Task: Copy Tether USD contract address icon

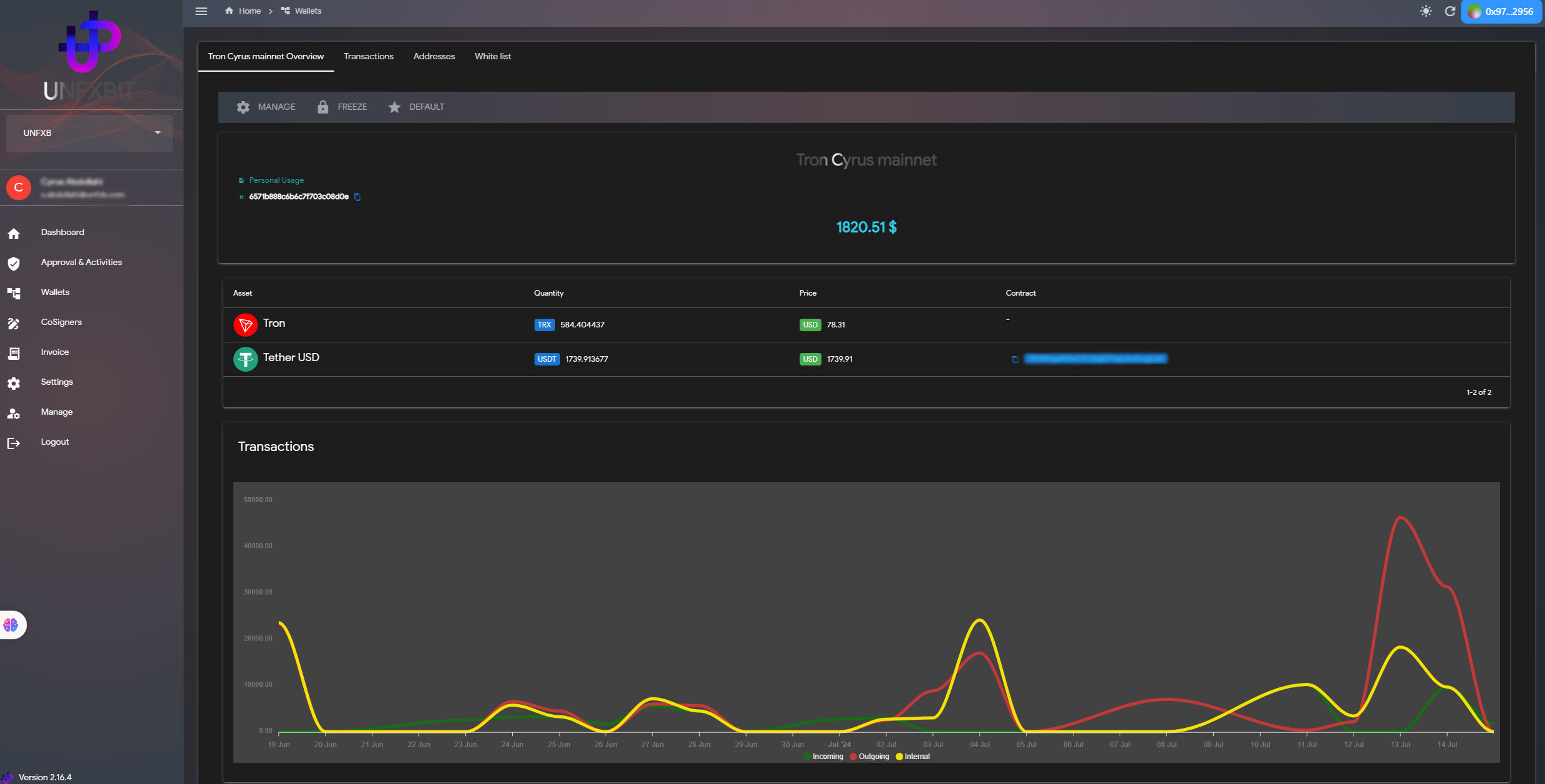Action: coord(1015,359)
